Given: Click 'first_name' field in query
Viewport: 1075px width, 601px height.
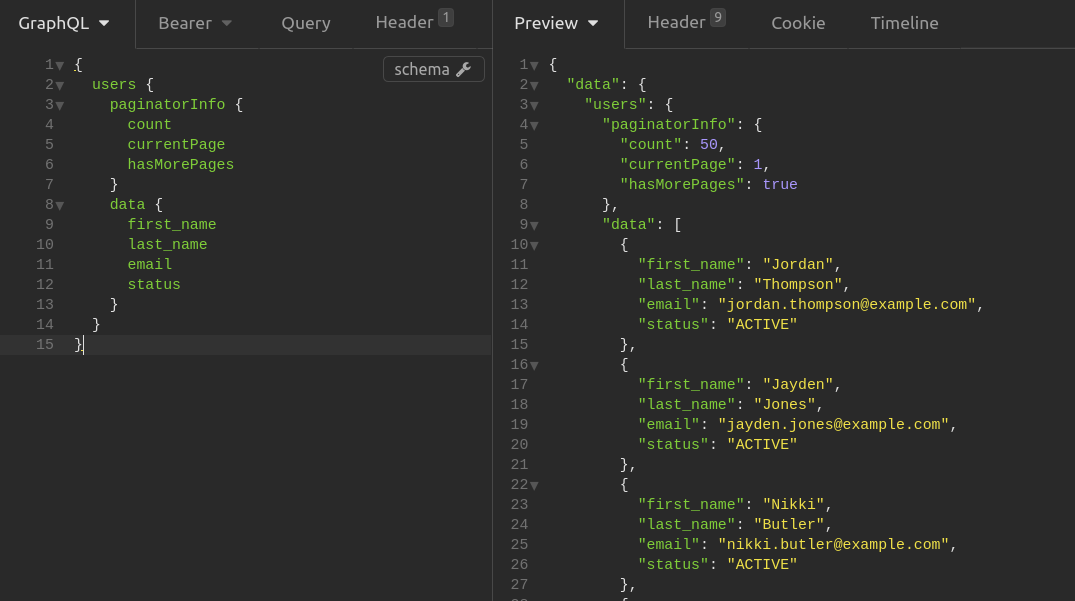Looking at the screenshot, I should [x=171, y=225].
